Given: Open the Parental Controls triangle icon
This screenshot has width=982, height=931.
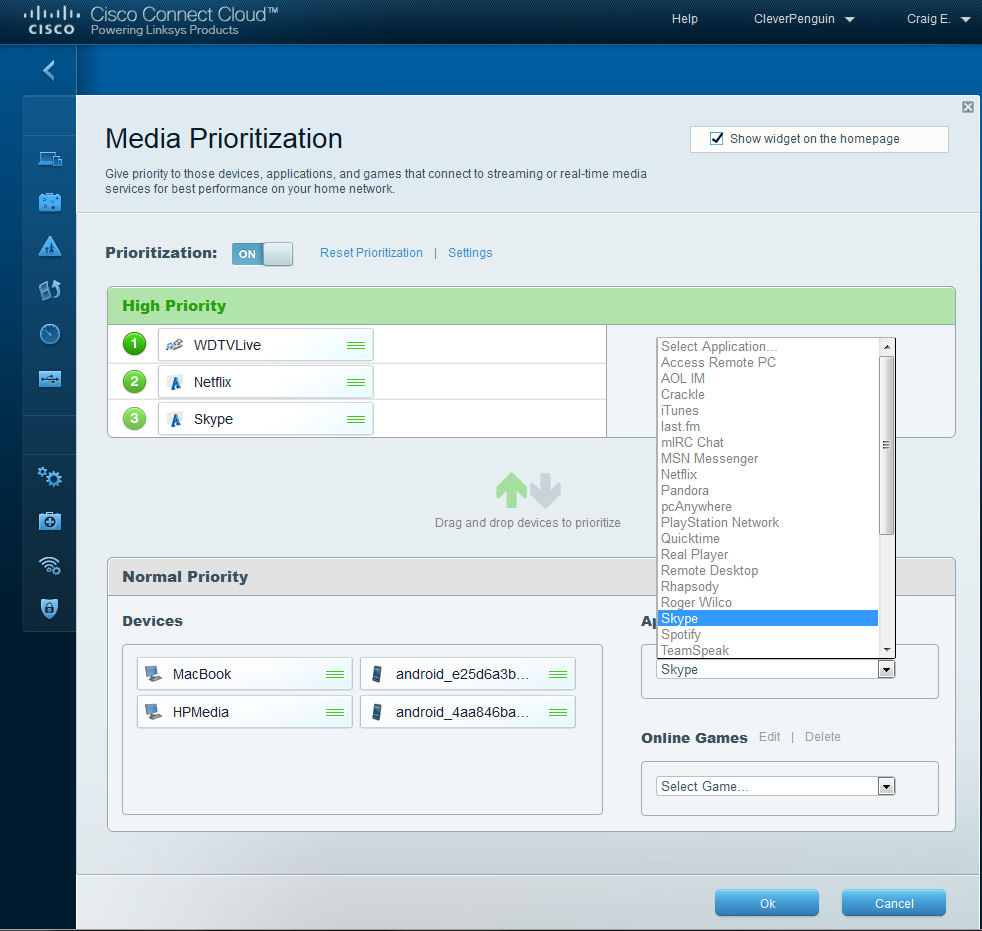Looking at the screenshot, I should pyautogui.click(x=49, y=246).
